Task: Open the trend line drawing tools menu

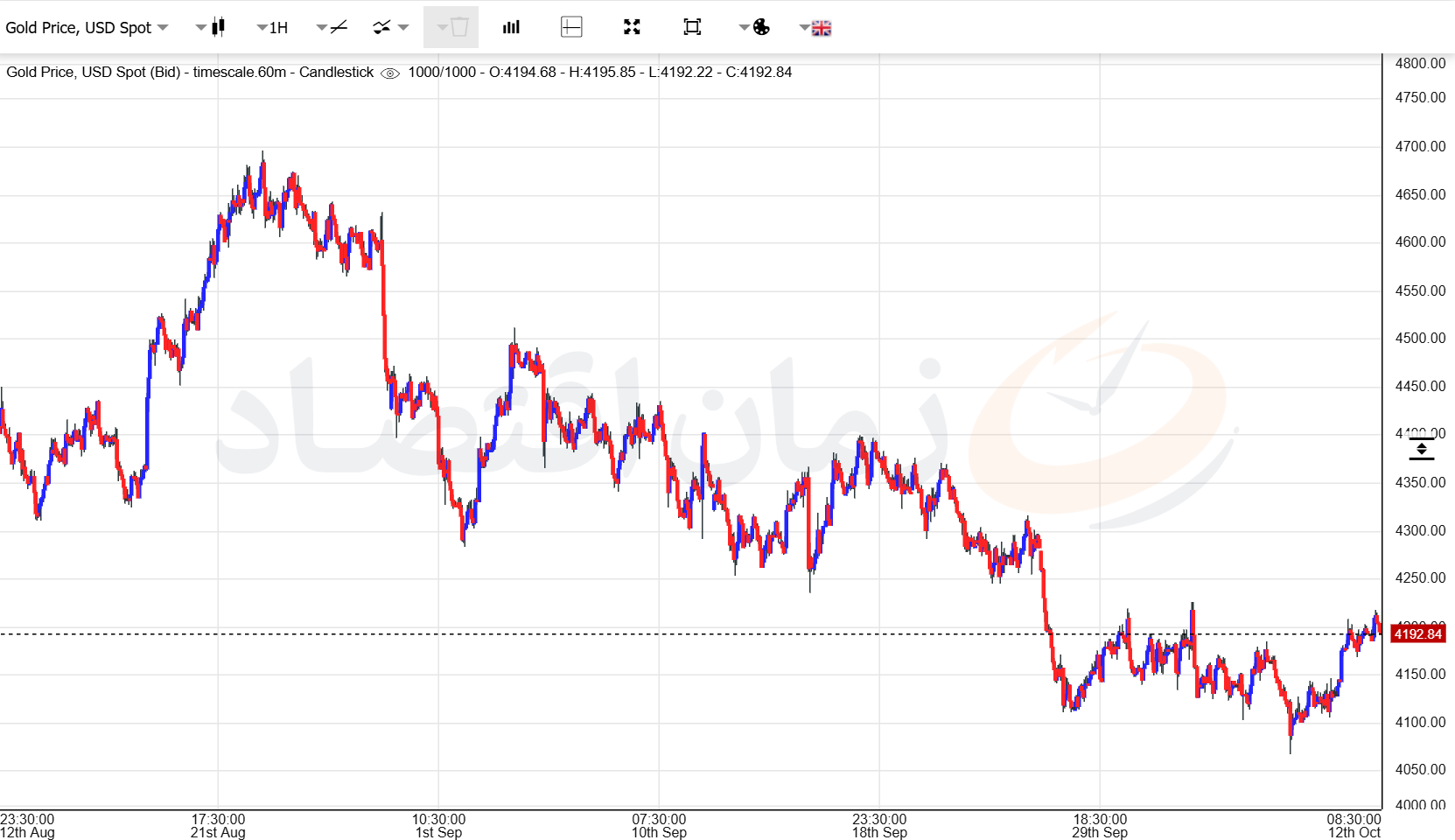Action: [332, 28]
